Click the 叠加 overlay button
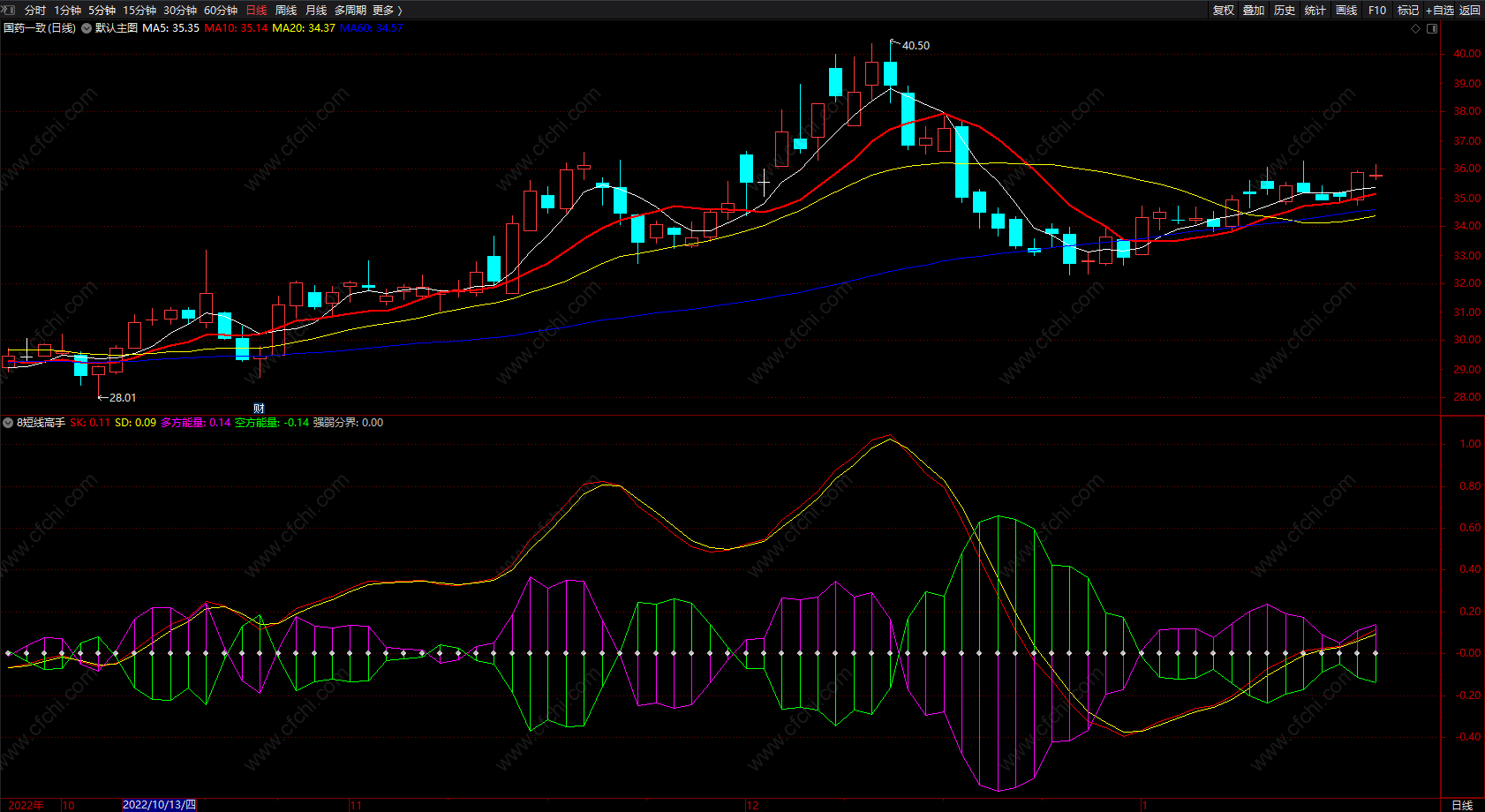Screen dimensions: 1485x812 (x=1254, y=11)
